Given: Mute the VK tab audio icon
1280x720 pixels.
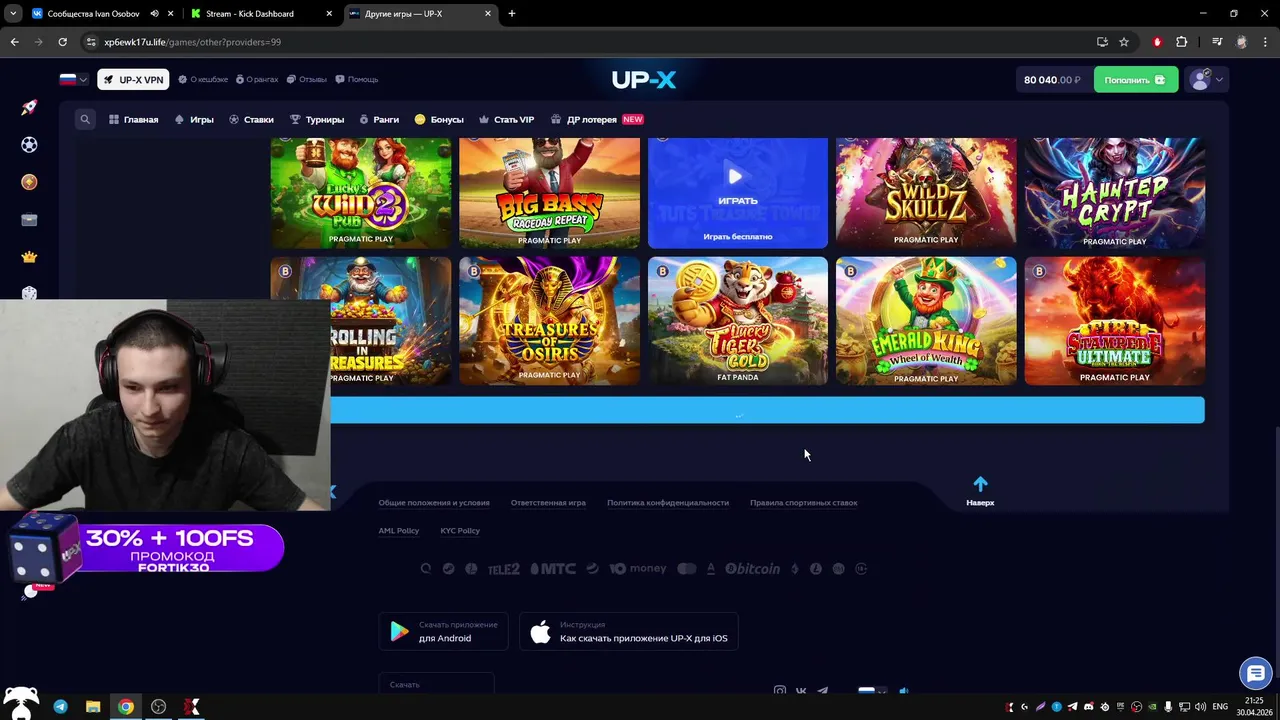Looking at the screenshot, I should pos(154,14).
